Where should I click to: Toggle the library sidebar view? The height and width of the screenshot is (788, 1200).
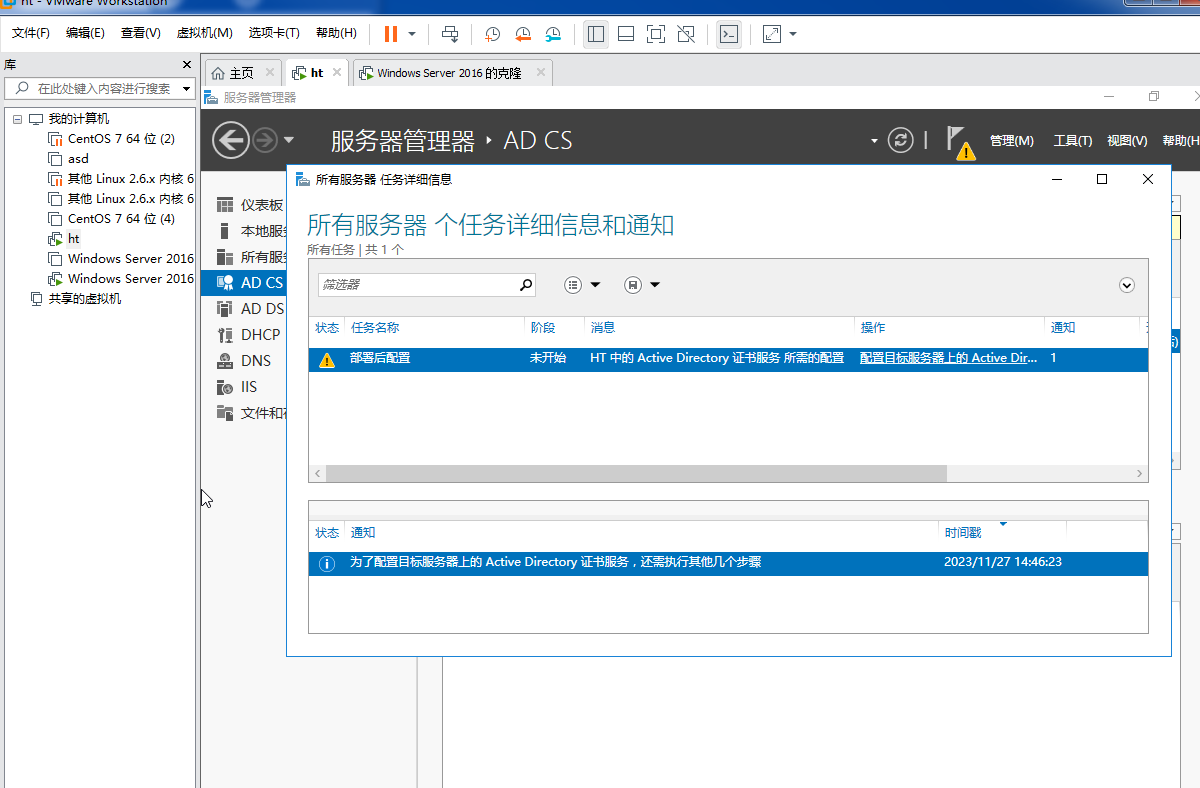(x=596, y=34)
